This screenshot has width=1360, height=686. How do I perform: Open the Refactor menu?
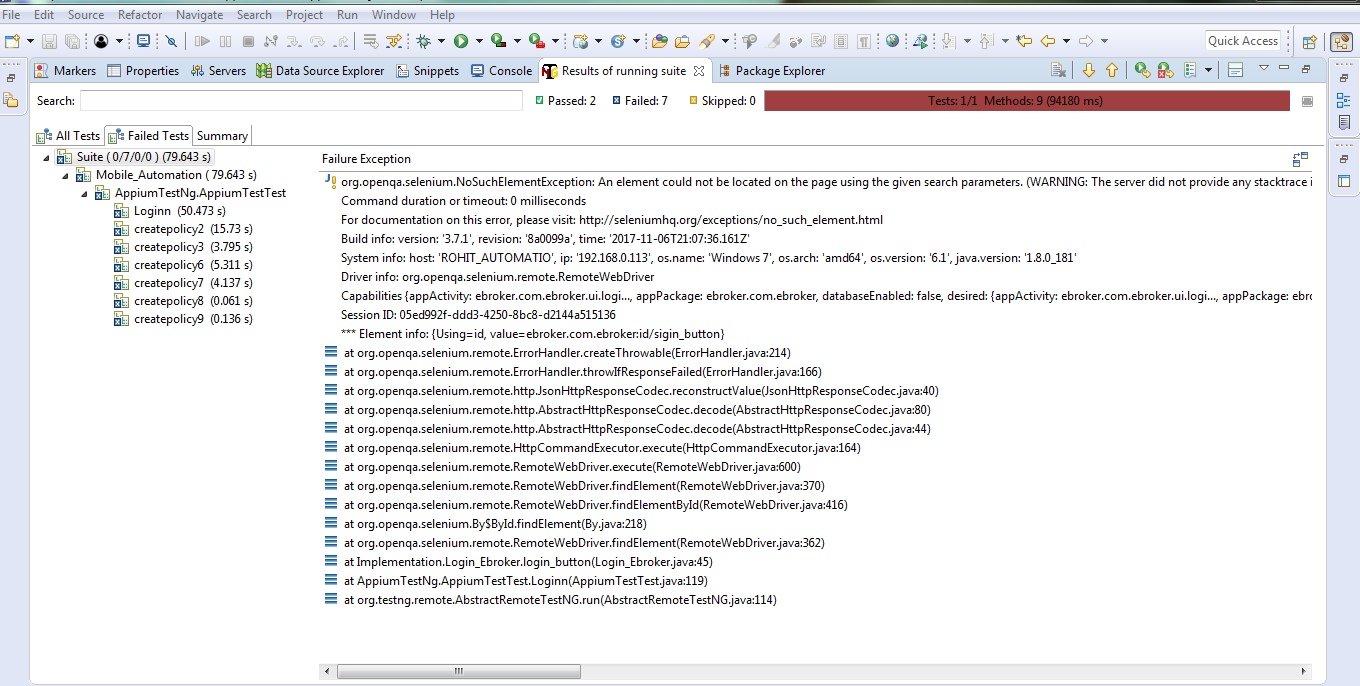point(139,14)
